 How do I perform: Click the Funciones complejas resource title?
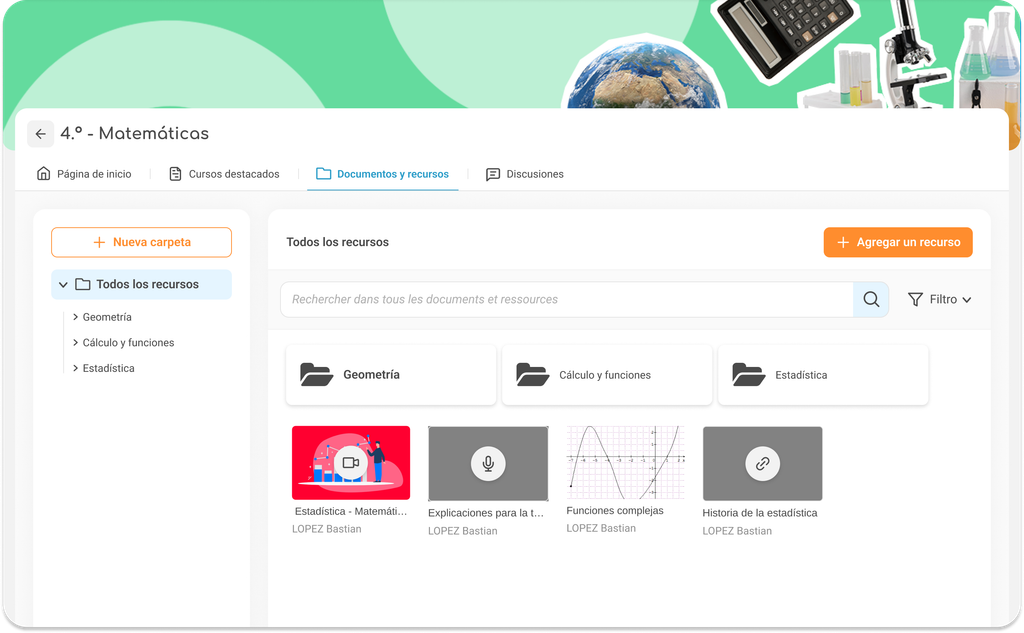tap(615, 510)
